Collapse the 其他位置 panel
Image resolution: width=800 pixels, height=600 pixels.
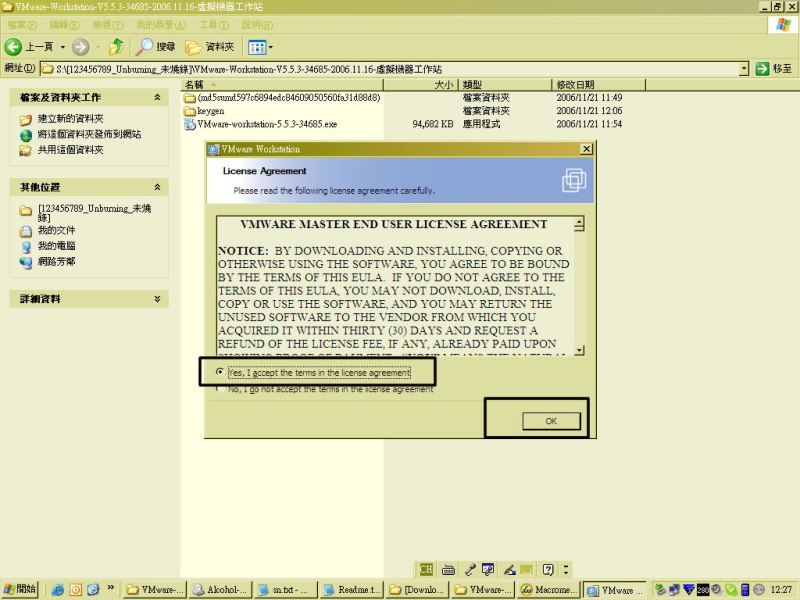(158, 187)
